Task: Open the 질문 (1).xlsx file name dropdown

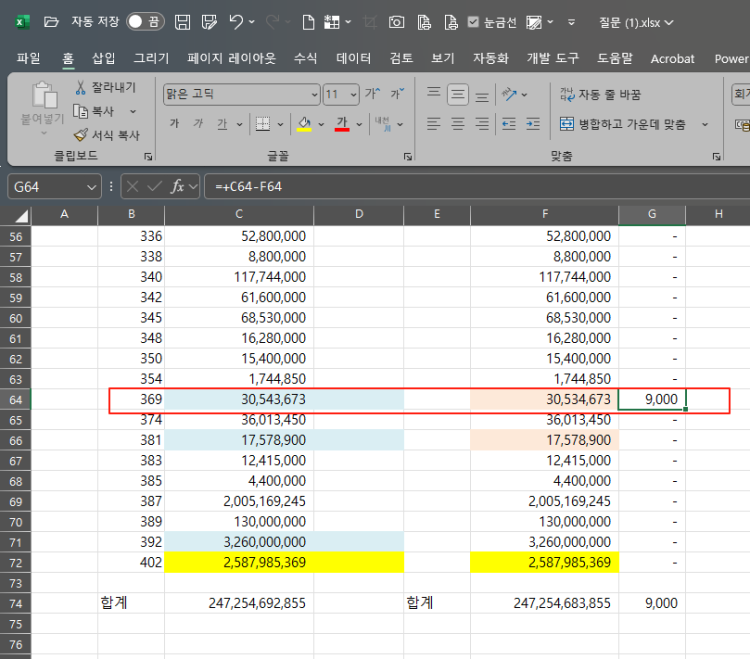Action: [636, 22]
